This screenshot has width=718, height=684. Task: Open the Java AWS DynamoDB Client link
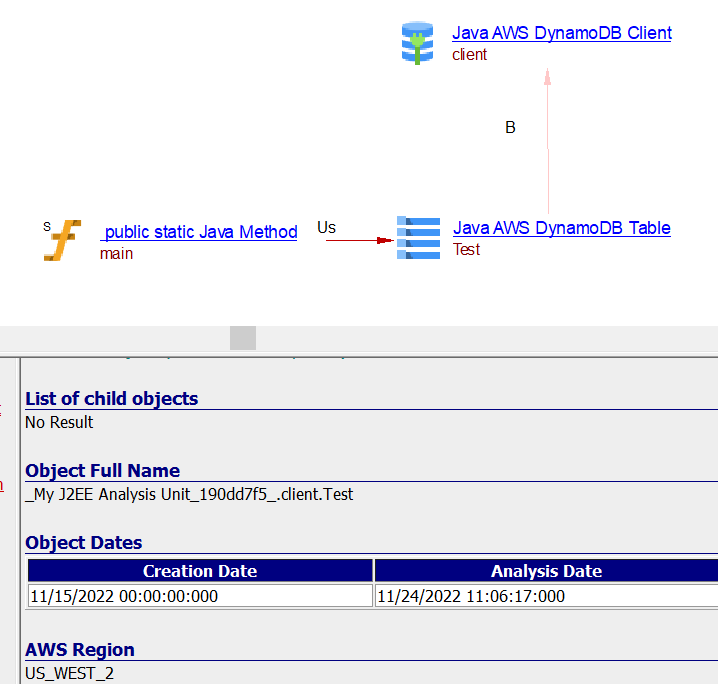click(561, 33)
